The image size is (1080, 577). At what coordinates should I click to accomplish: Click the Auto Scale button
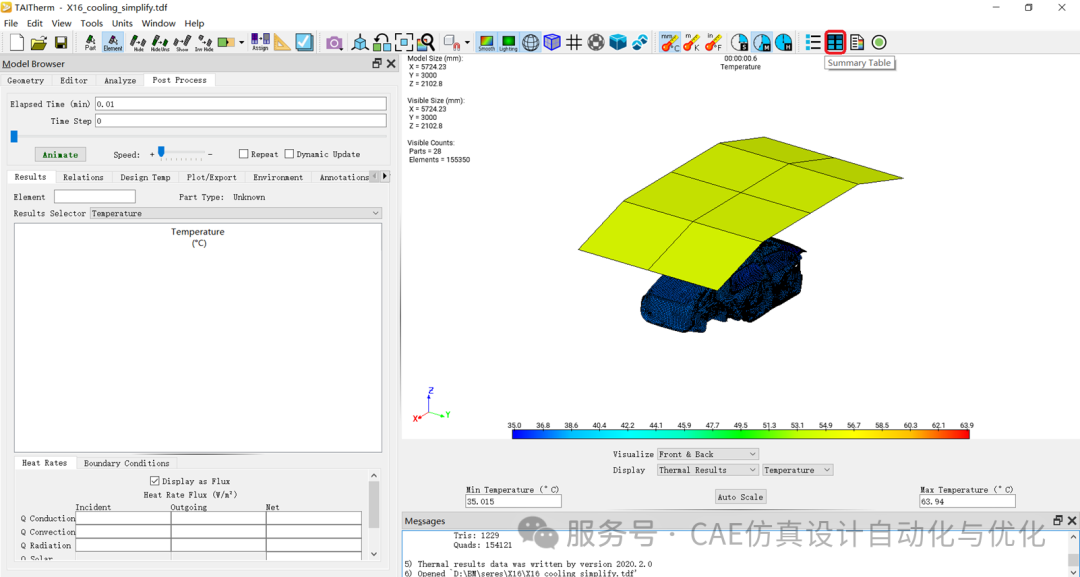point(740,497)
